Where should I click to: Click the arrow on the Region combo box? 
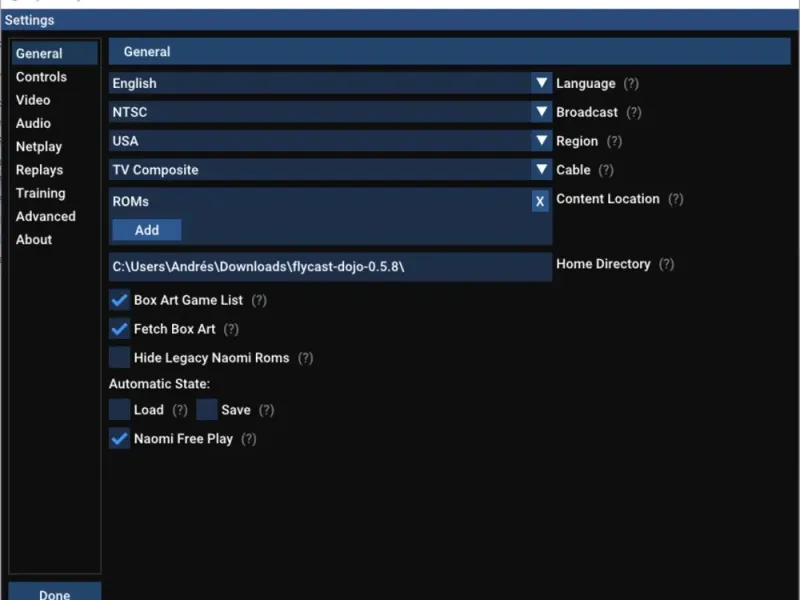click(x=541, y=141)
